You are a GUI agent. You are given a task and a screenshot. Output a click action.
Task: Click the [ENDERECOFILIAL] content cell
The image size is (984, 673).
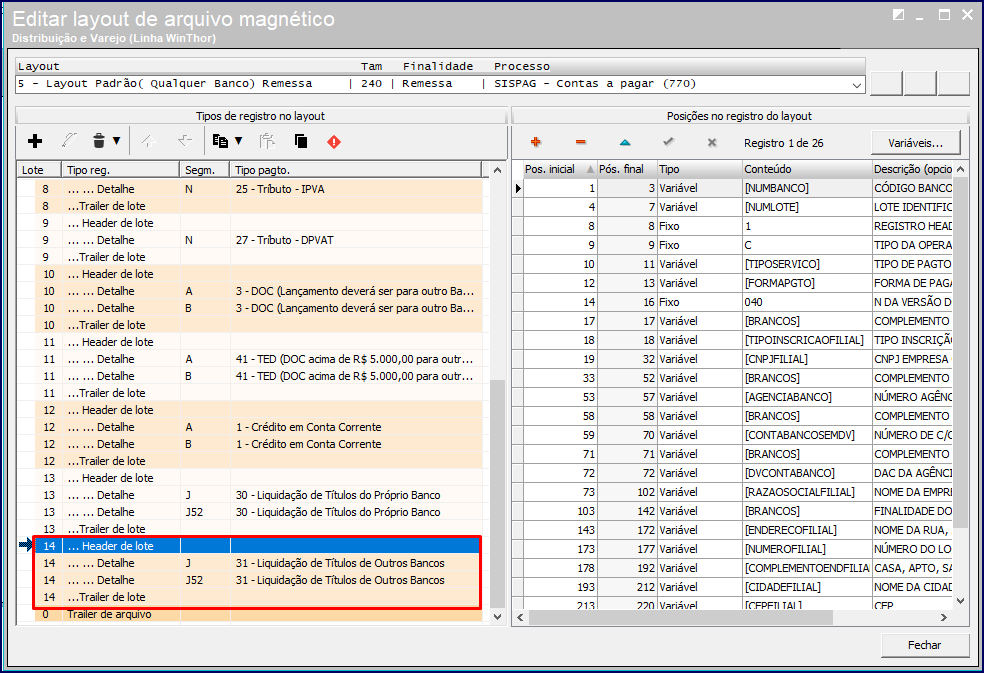(806, 530)
